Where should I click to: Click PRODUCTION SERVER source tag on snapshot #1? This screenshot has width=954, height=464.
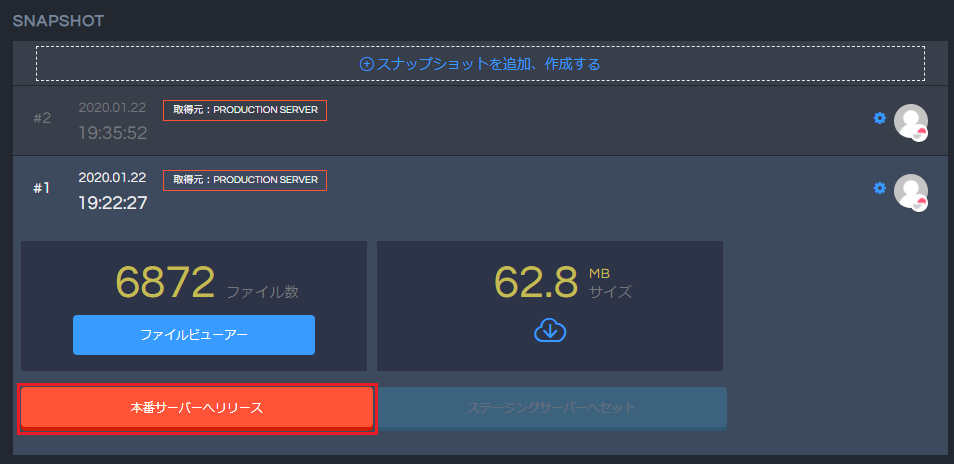click(245, 180)
